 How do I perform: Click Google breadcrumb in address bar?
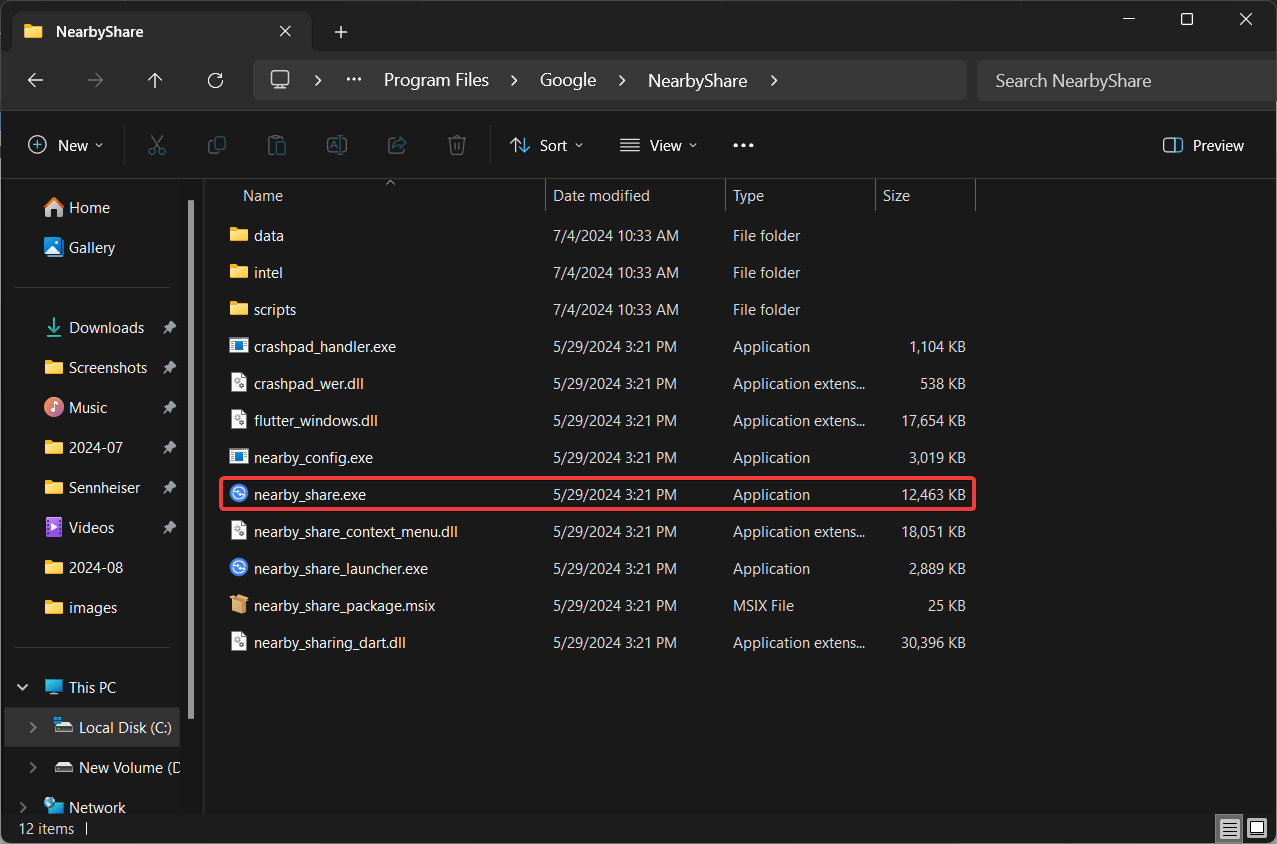click(x=568, y=81)
